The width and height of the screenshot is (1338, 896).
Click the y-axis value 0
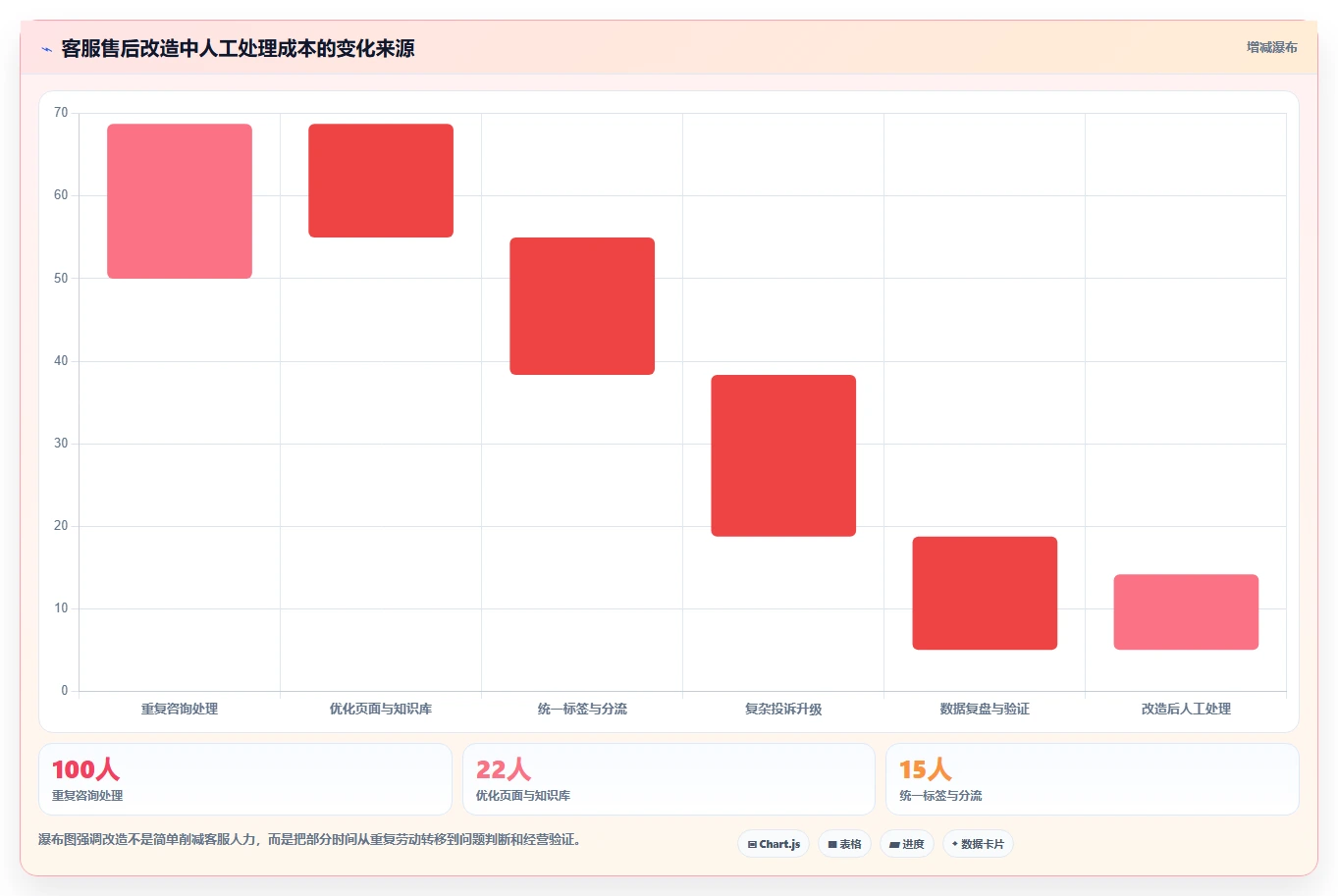point(65,691)
